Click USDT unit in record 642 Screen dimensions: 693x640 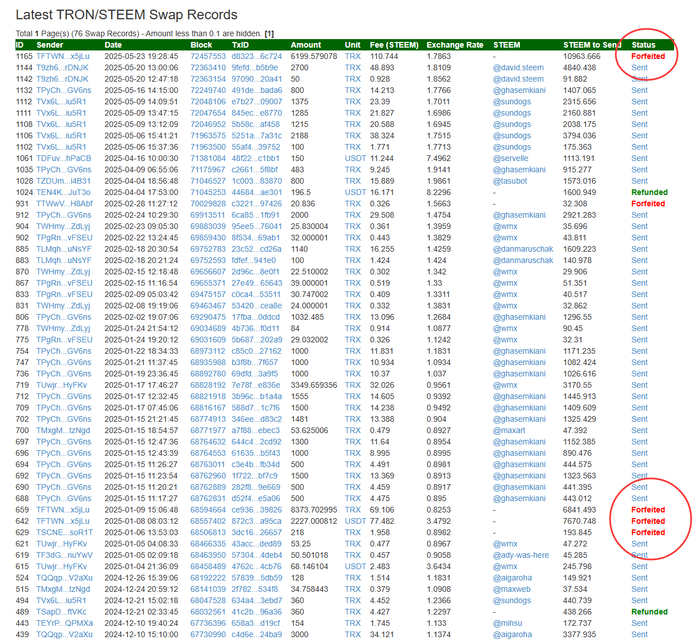pos(355,521)
